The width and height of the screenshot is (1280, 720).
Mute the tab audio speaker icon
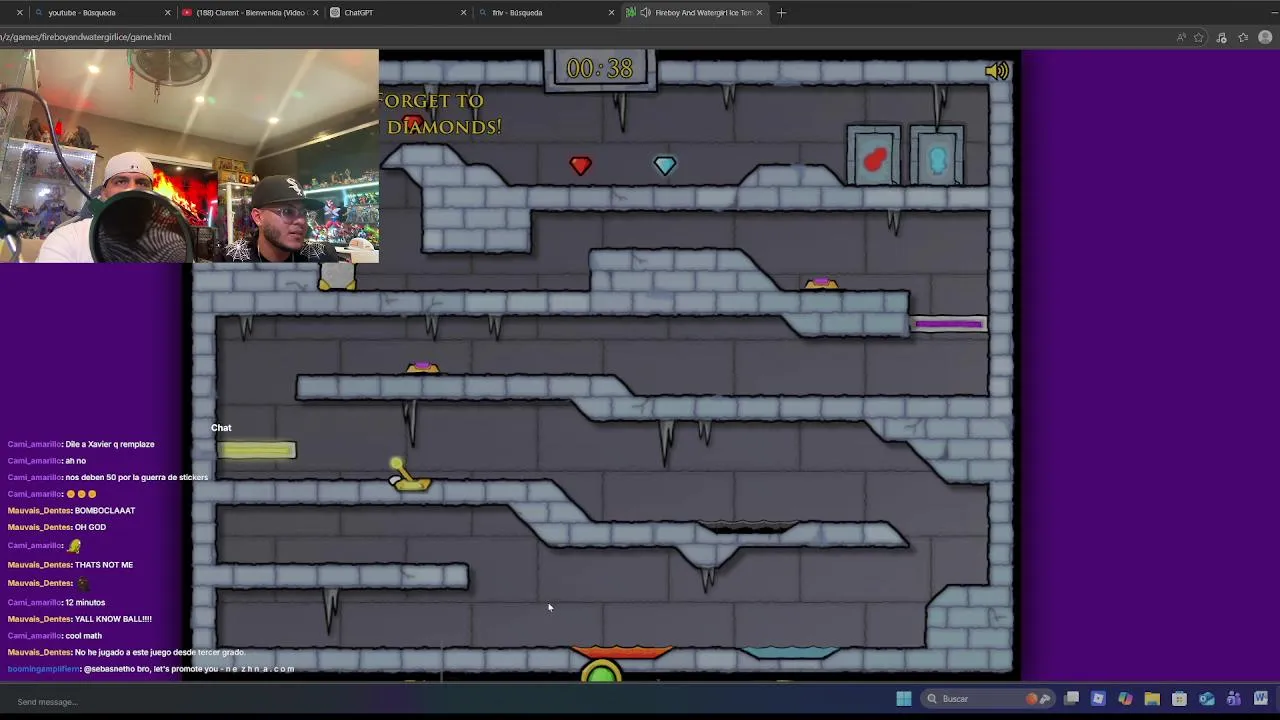(645, 13)
